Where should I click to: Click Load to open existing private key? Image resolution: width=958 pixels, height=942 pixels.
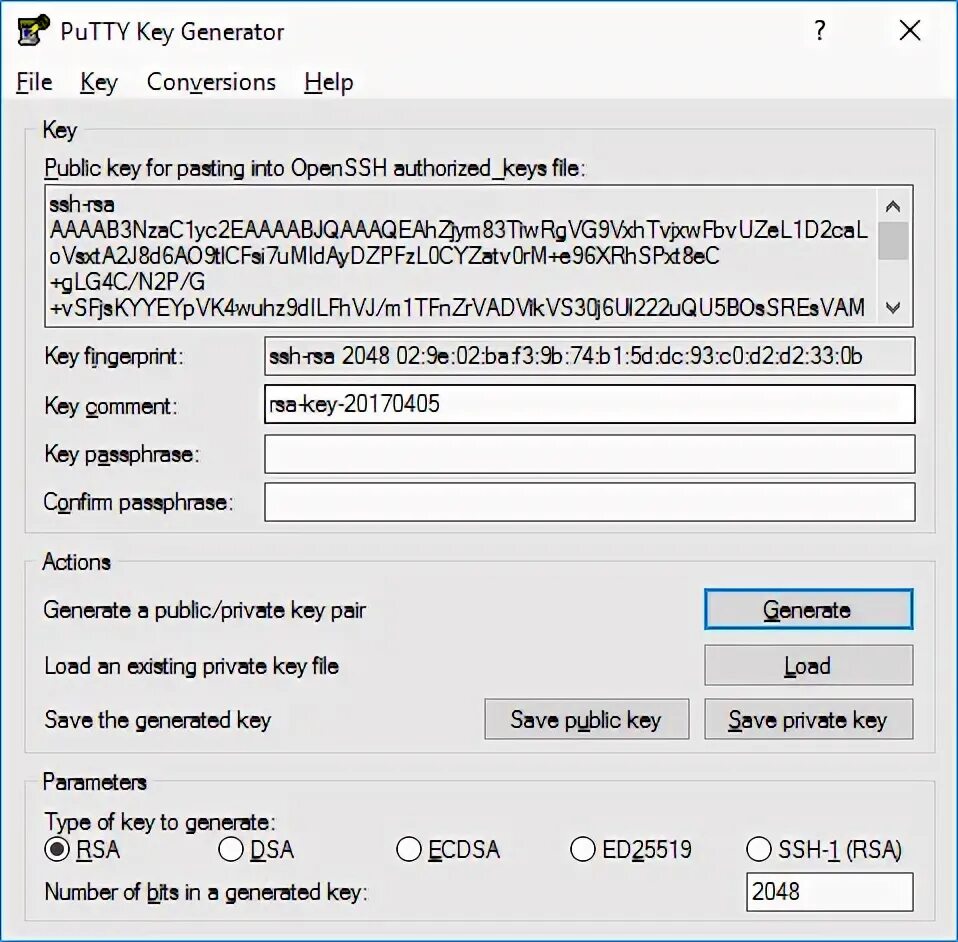(808, 665)
